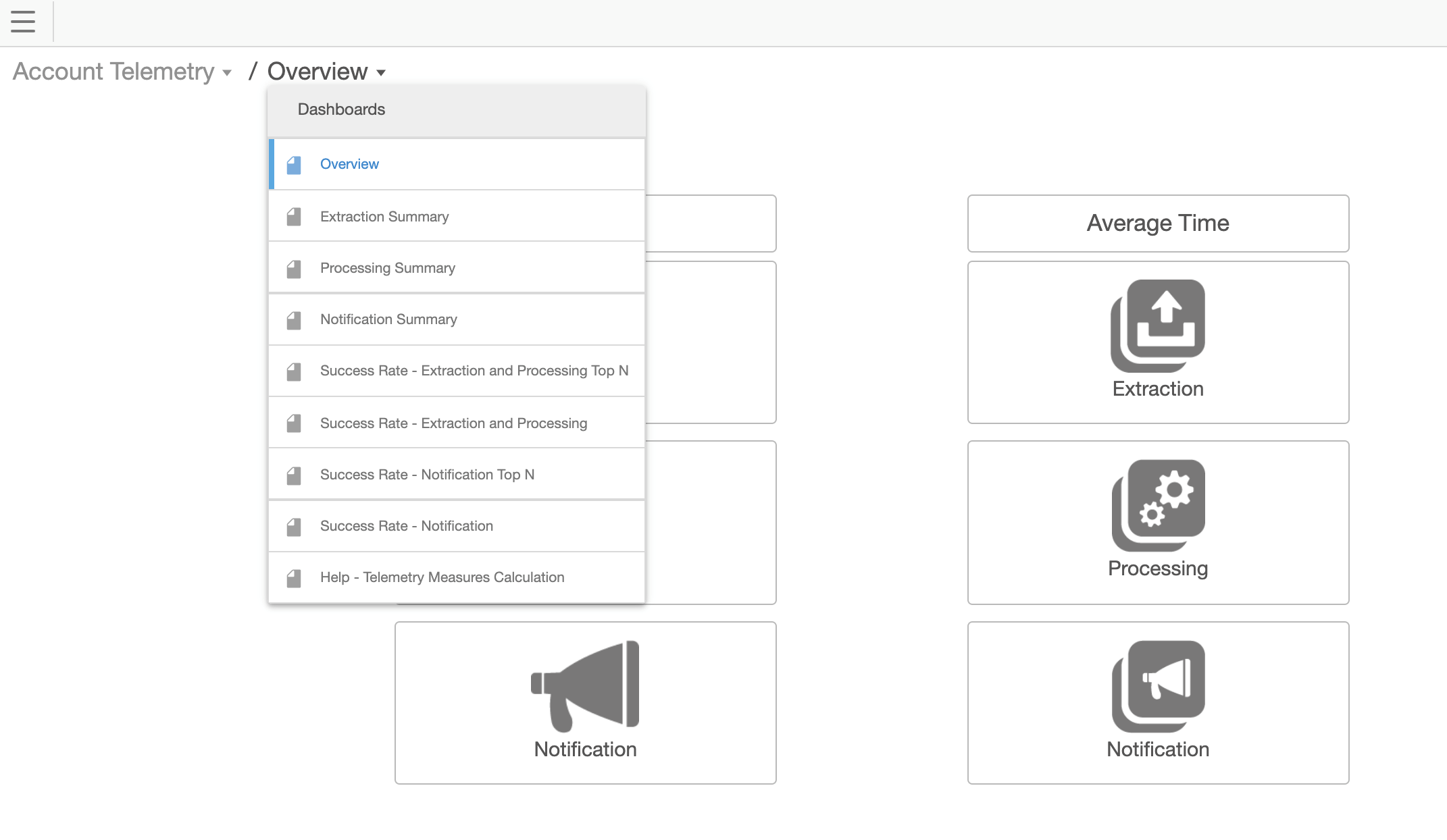Click the blue page icon beside Overview
The width and height of the screenshot is (1447, 840).
coord(294,165)
